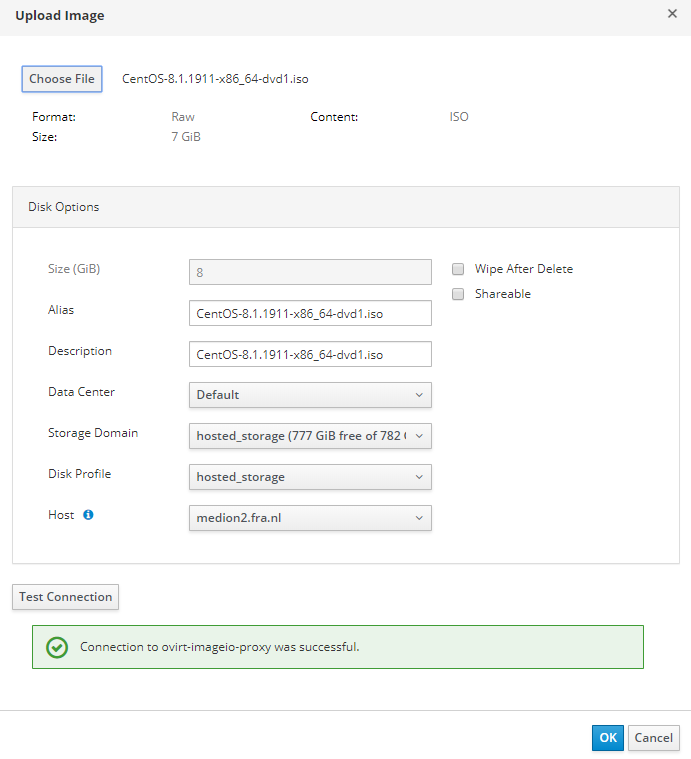The width and height of the screenshot is (691, 759).
Task: Click the Disk Options section header
Action: (x=64, y=207)
